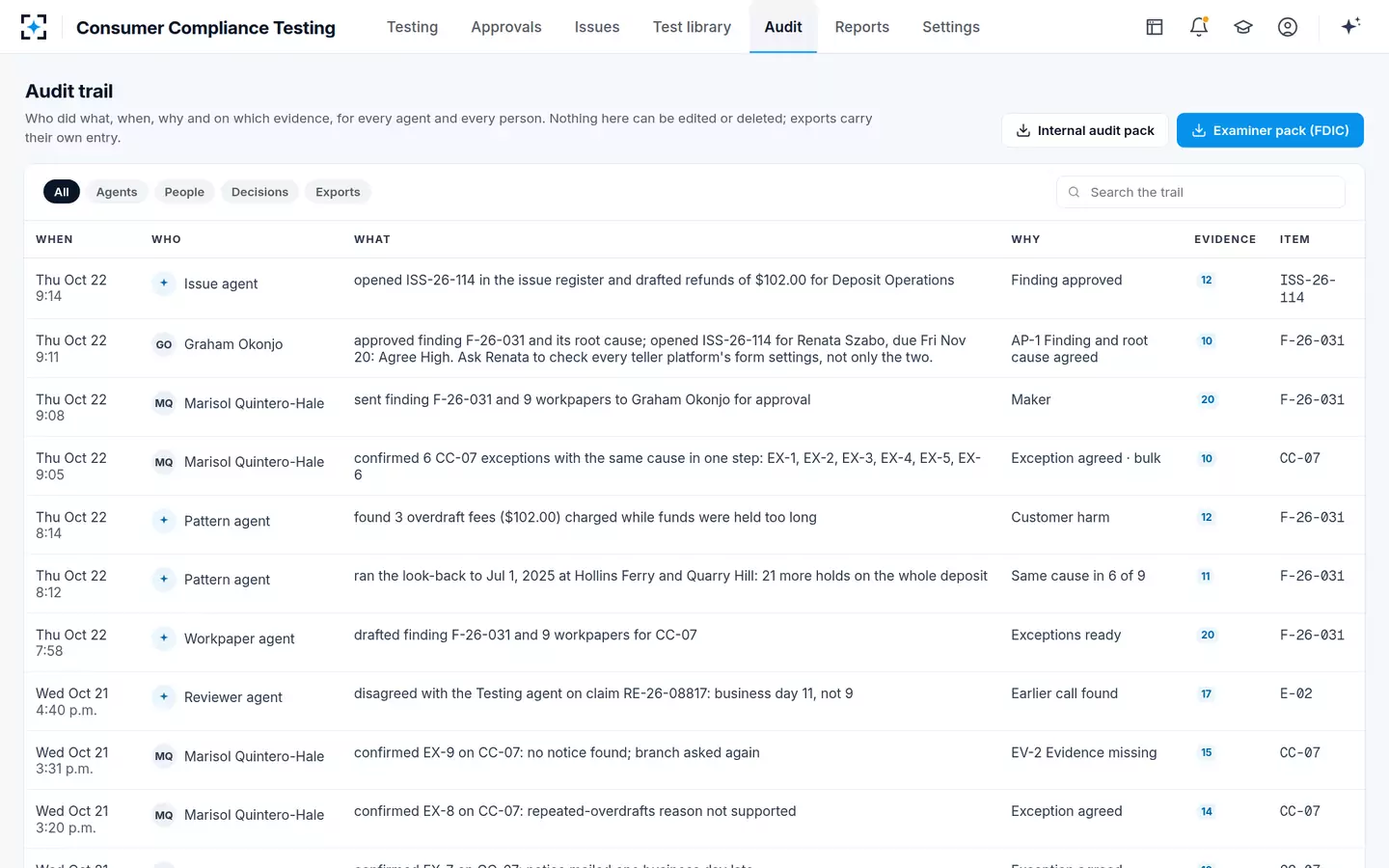
Task: Open evidence badge 17 for claim RE-26-08817
Action: click(1207, 694)
